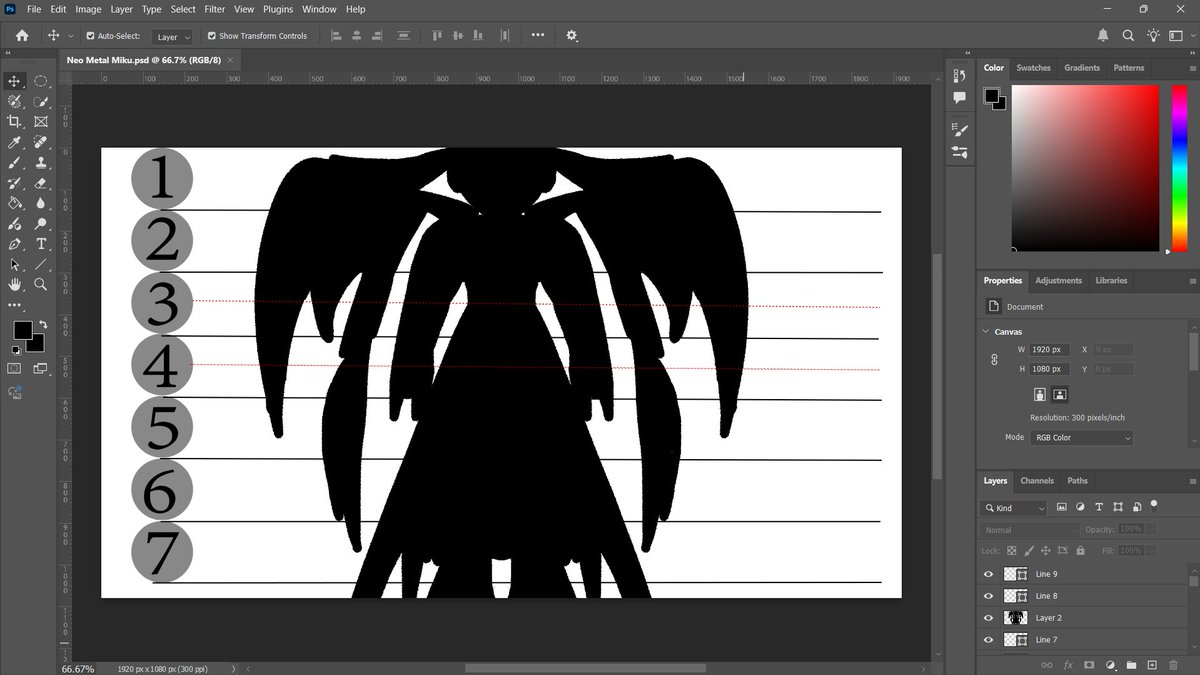Select the Crop tool
Viewport: 1200px width, 675px height.
tap(15, 122)
